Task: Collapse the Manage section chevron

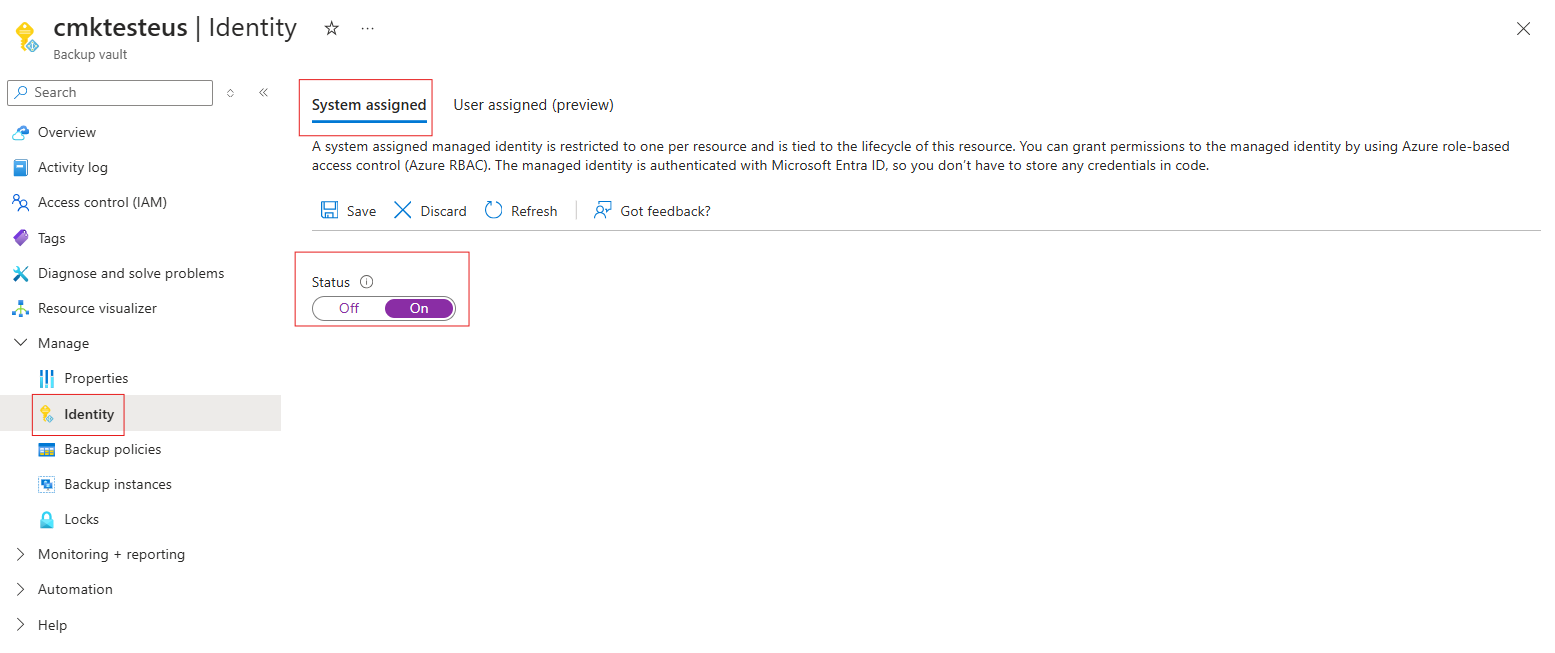Action: point(21,343)
